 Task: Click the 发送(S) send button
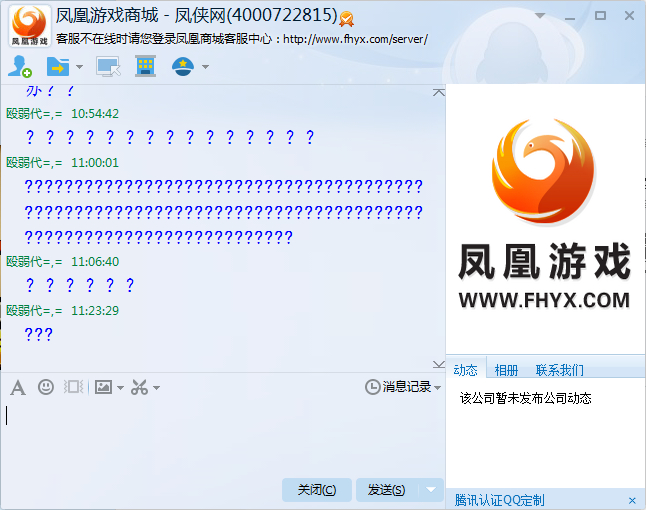pos(386,490)
